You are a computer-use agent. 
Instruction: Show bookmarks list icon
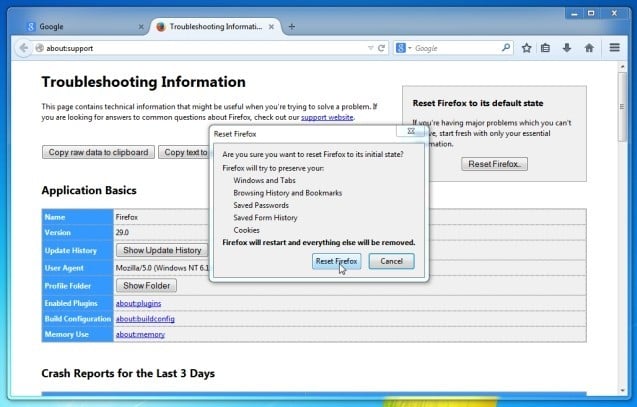pyautogui.click(x=546, y=47)
